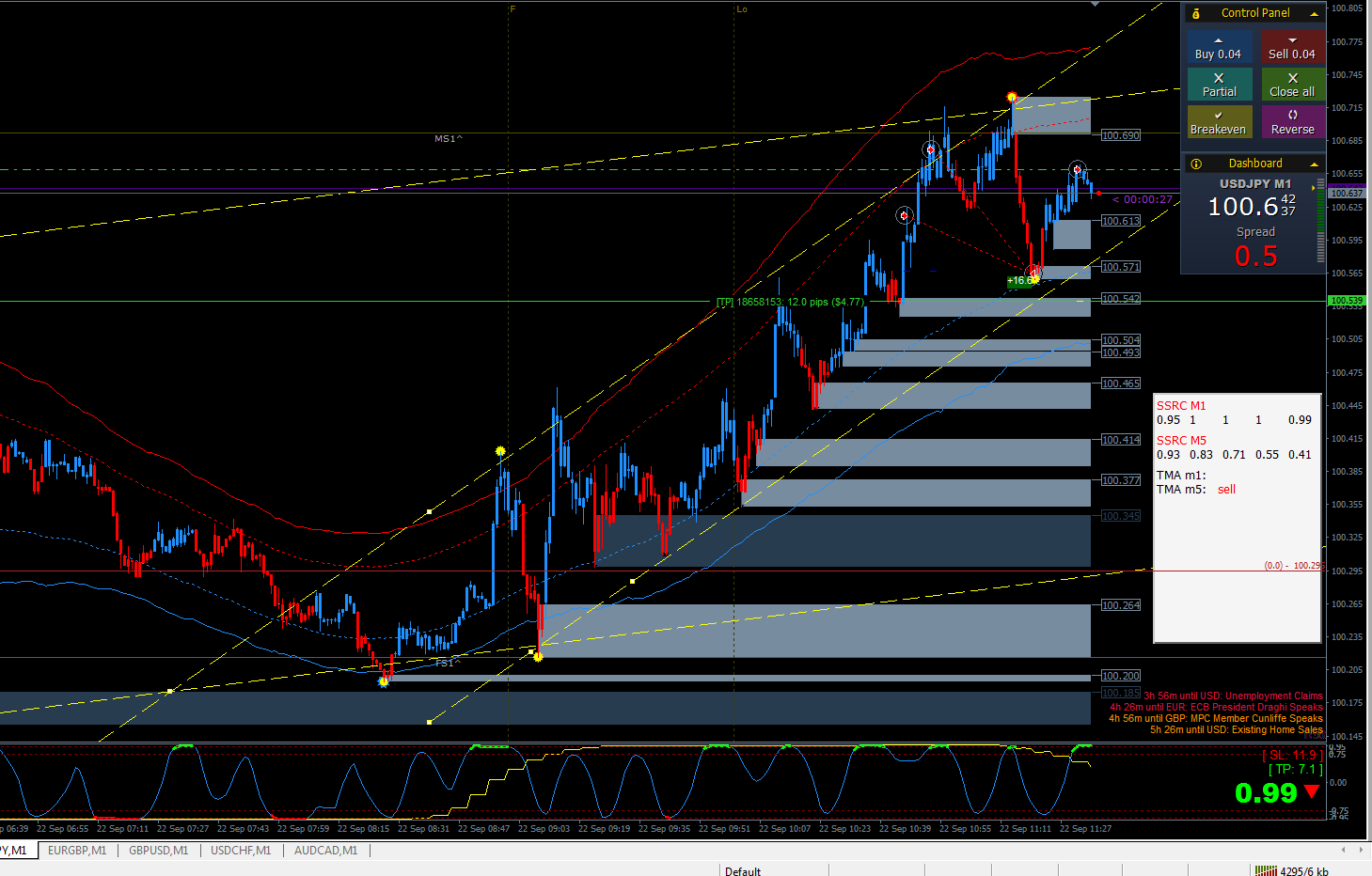This screenshot has height=876, width=1372.
Task: Click the 100.613 price level label
Action: [x=1121, y=221]
